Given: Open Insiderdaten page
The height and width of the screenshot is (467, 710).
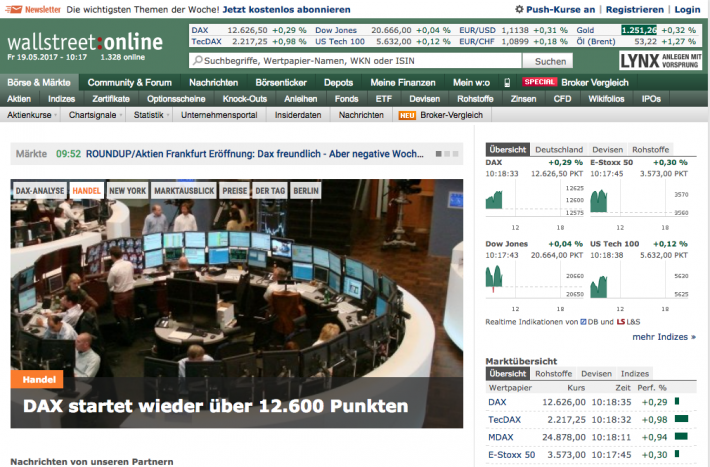Looking at the screenshot, I should [x=298, y=115].
